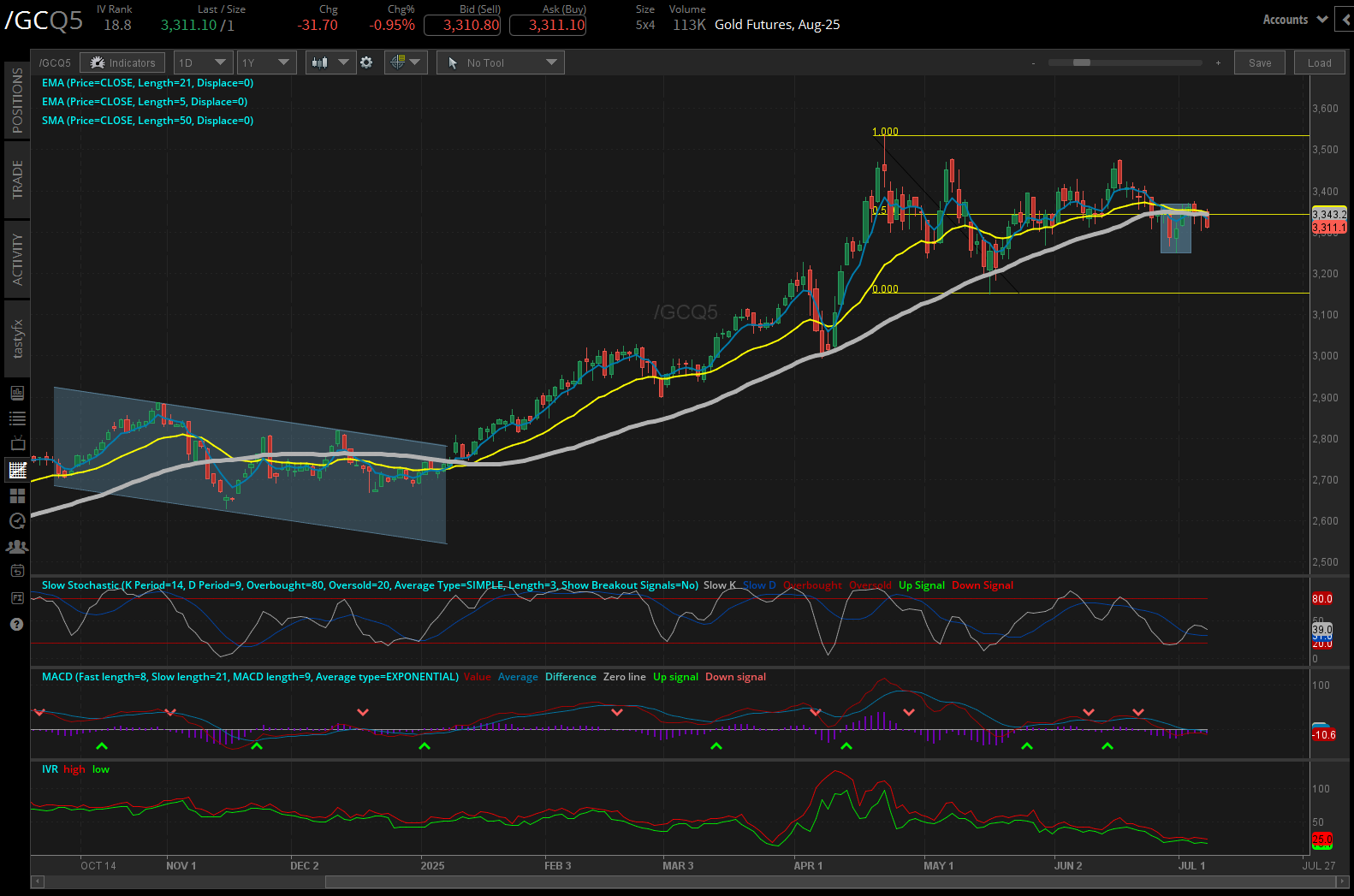This screenshot has height=896, width=1354.
Task: Select the EMA Length=5 study label
Action: [145, 102]
